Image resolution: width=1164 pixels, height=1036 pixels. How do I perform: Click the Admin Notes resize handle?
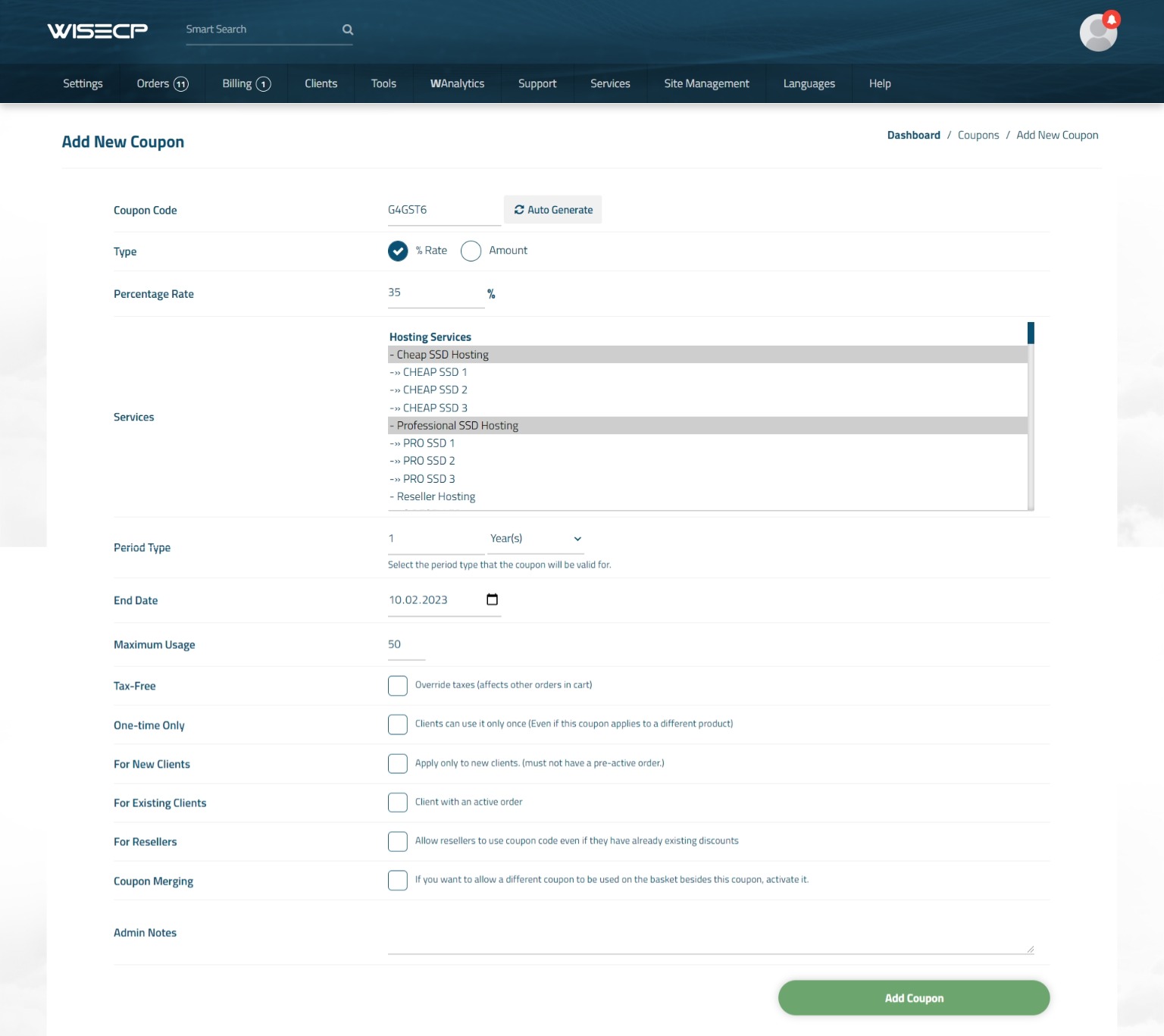(x=1030, y=949)
